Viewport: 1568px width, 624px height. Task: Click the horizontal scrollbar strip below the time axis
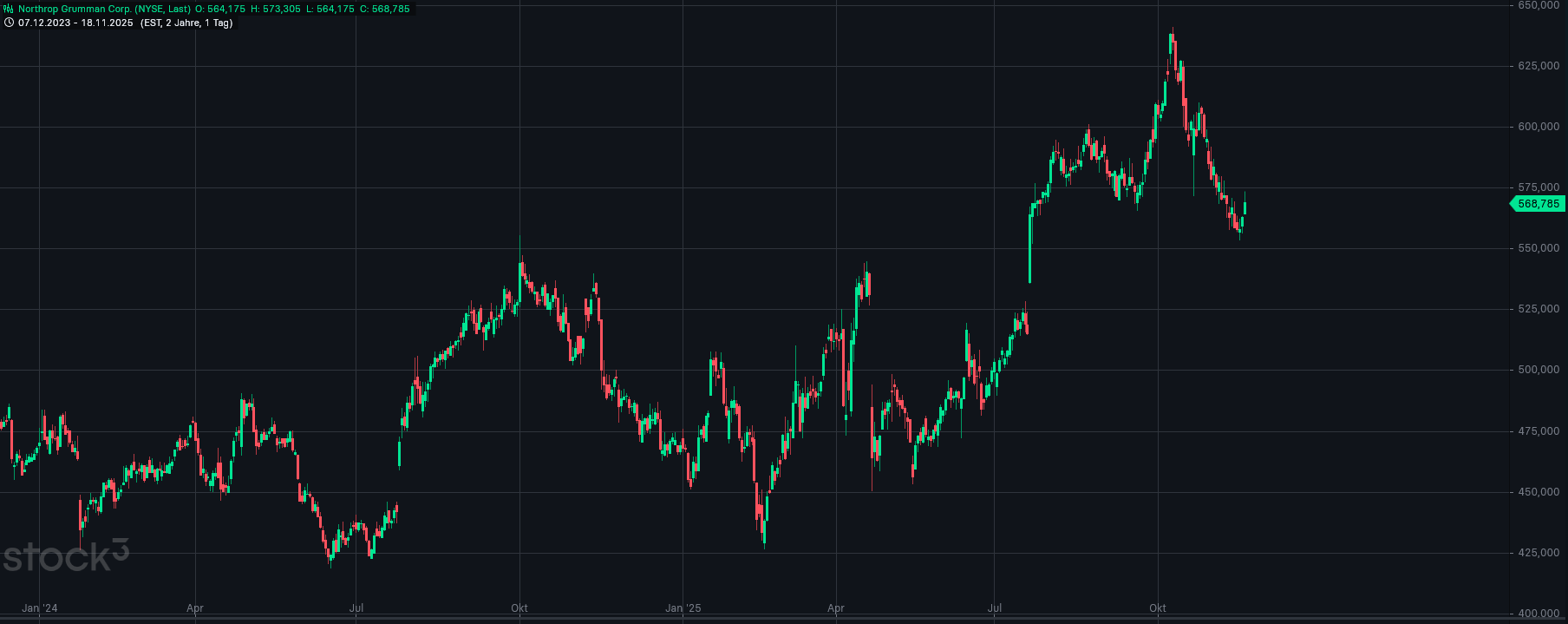(x=755, y=620)
